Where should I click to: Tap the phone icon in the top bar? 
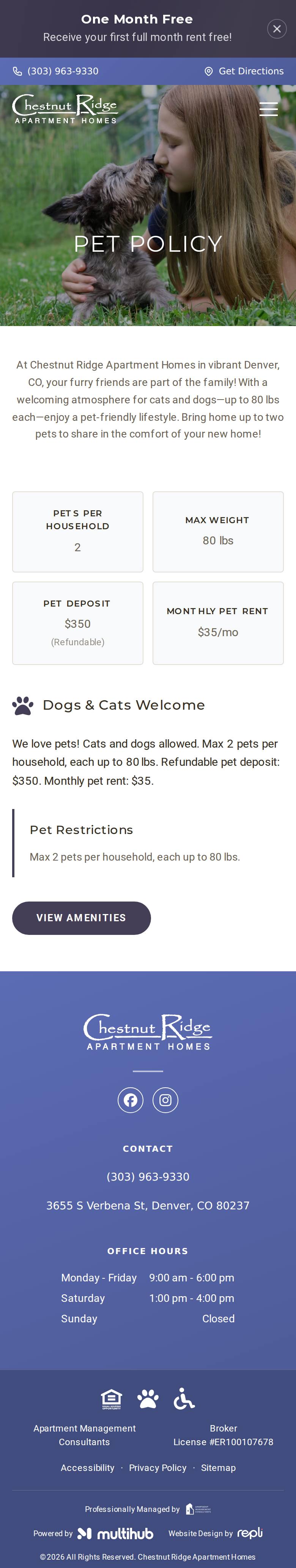click(18, 71)
